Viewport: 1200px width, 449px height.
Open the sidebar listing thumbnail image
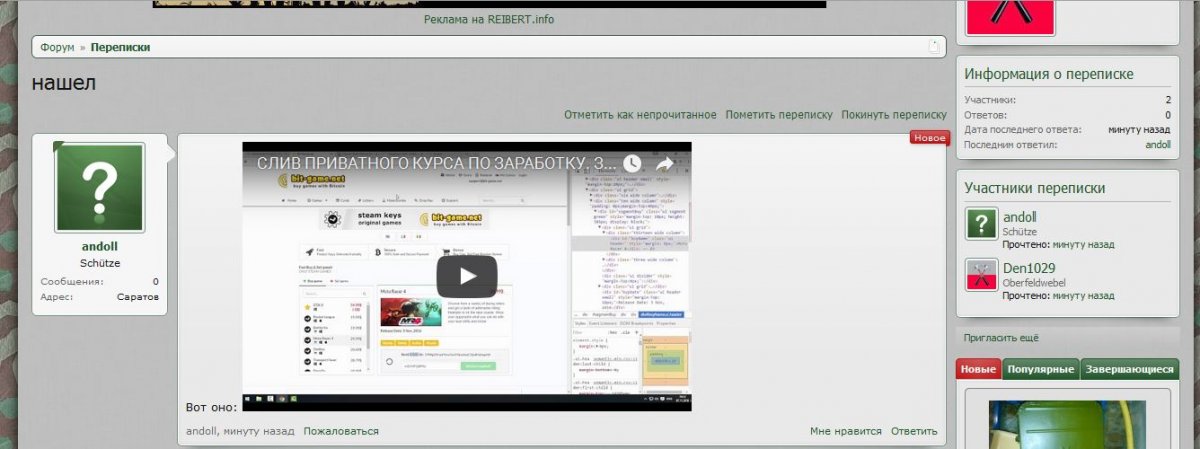[1069, 425]
